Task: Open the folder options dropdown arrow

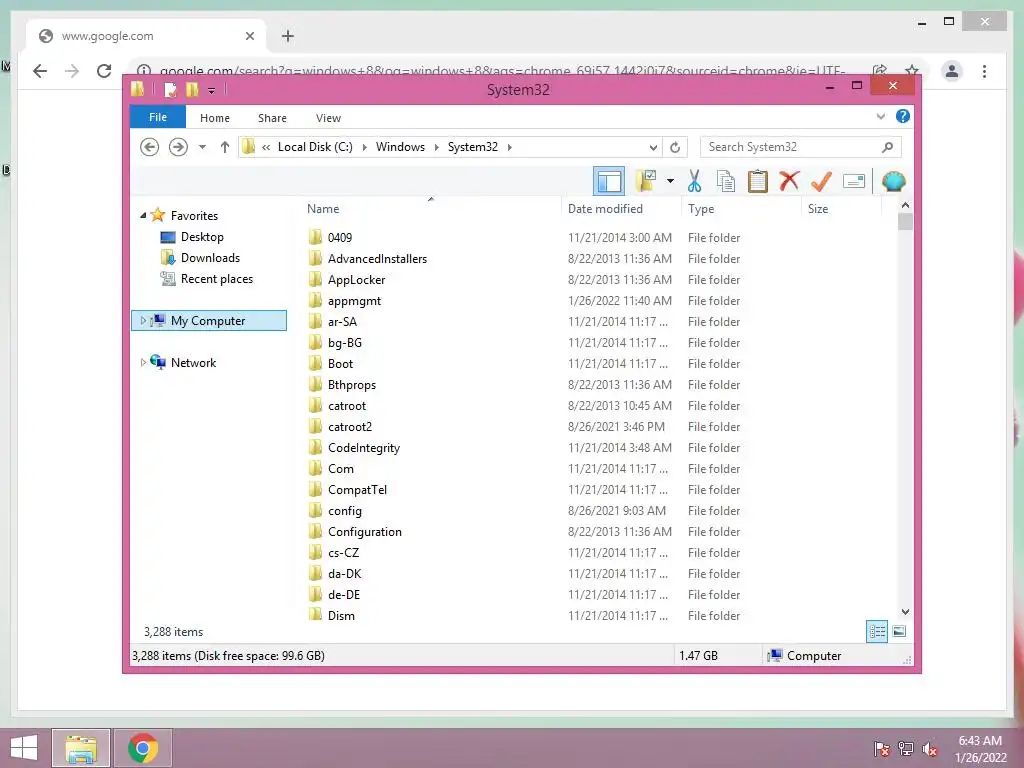Action: [x=670, y=181]
